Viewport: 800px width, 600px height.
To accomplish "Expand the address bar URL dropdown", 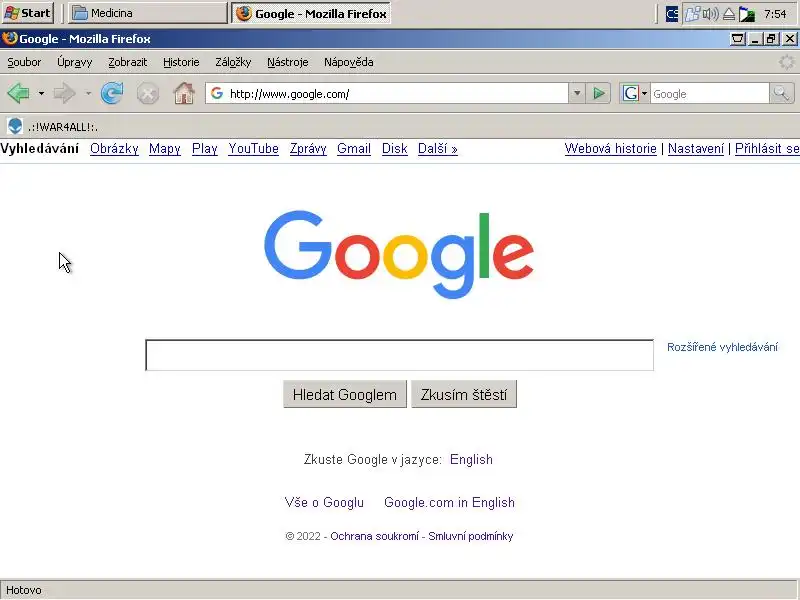I will tap(577, 93).
